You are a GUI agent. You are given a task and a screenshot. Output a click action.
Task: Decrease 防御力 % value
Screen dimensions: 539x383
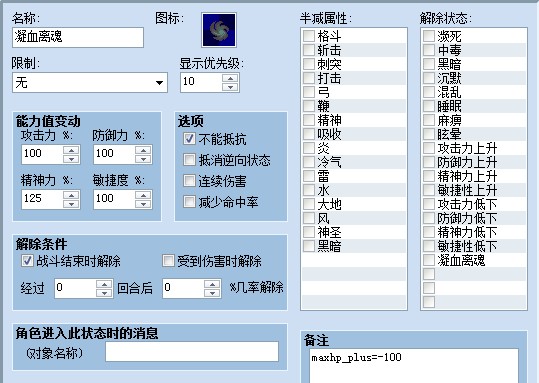click(x=143, y=159)
